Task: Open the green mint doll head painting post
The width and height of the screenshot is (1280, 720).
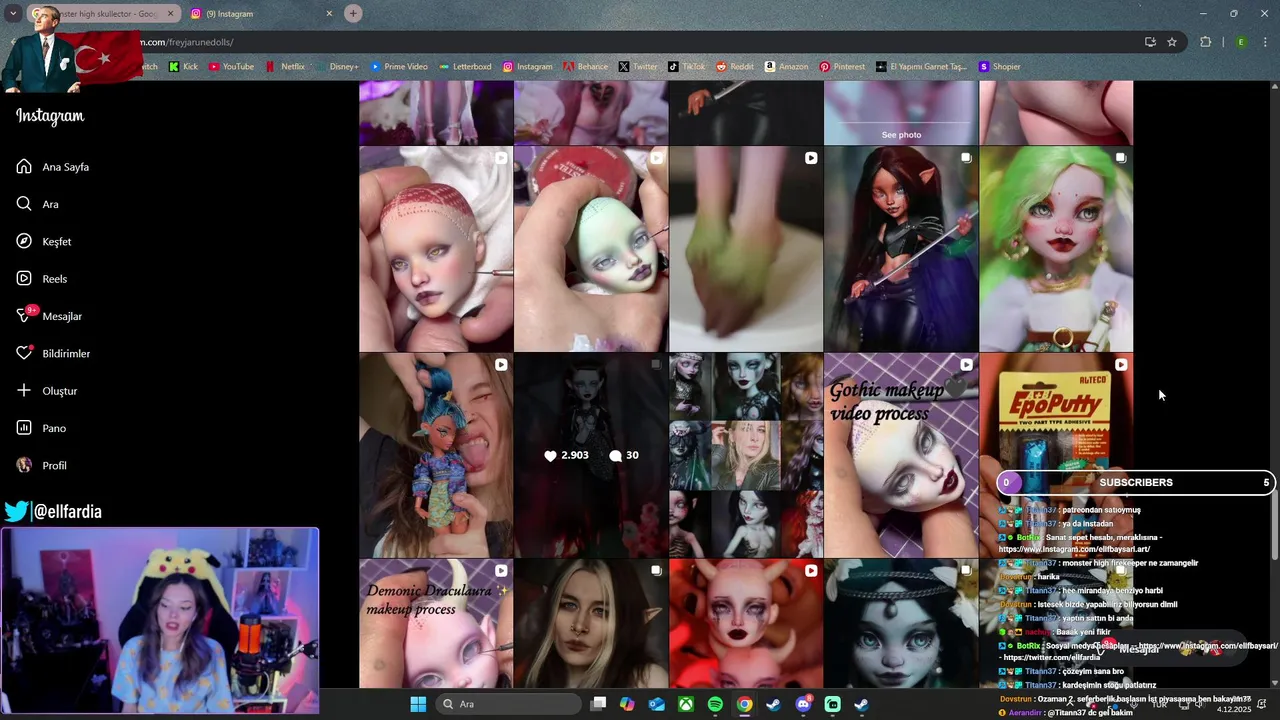Action: point(591,249)
